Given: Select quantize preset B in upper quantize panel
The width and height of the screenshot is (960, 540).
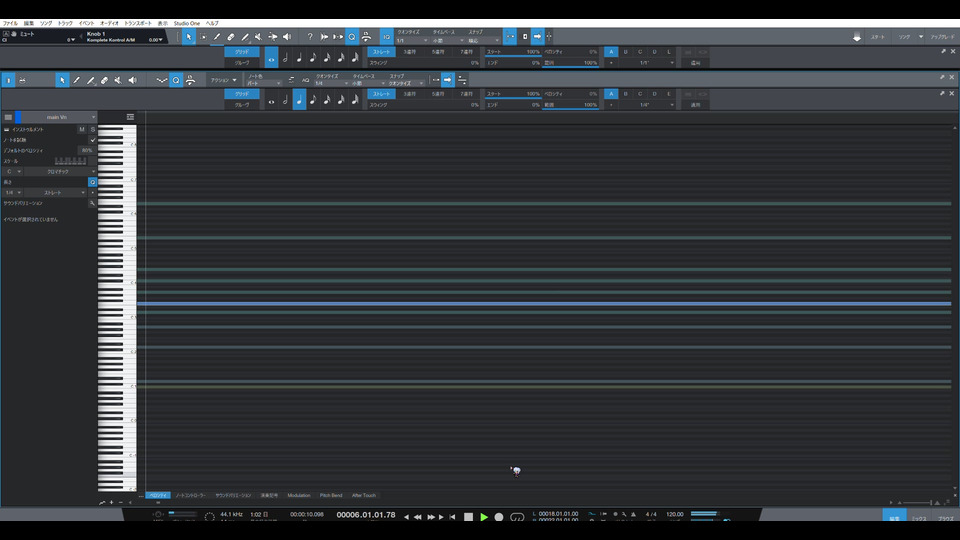Looking at the screenshot, I should (625, 52).
